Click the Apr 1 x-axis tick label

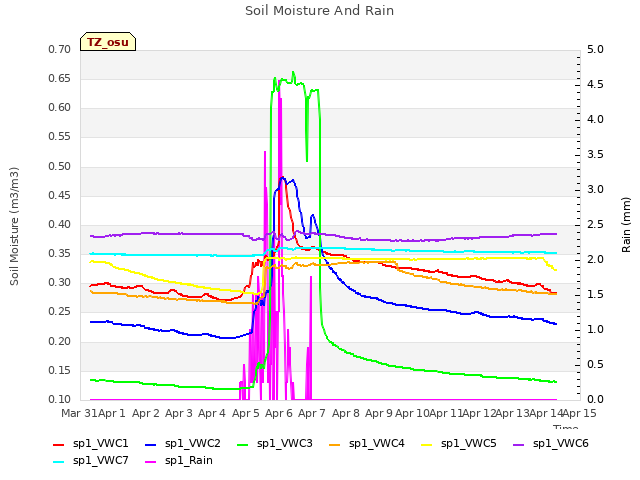pyautogui.click(x=112, y=413)
